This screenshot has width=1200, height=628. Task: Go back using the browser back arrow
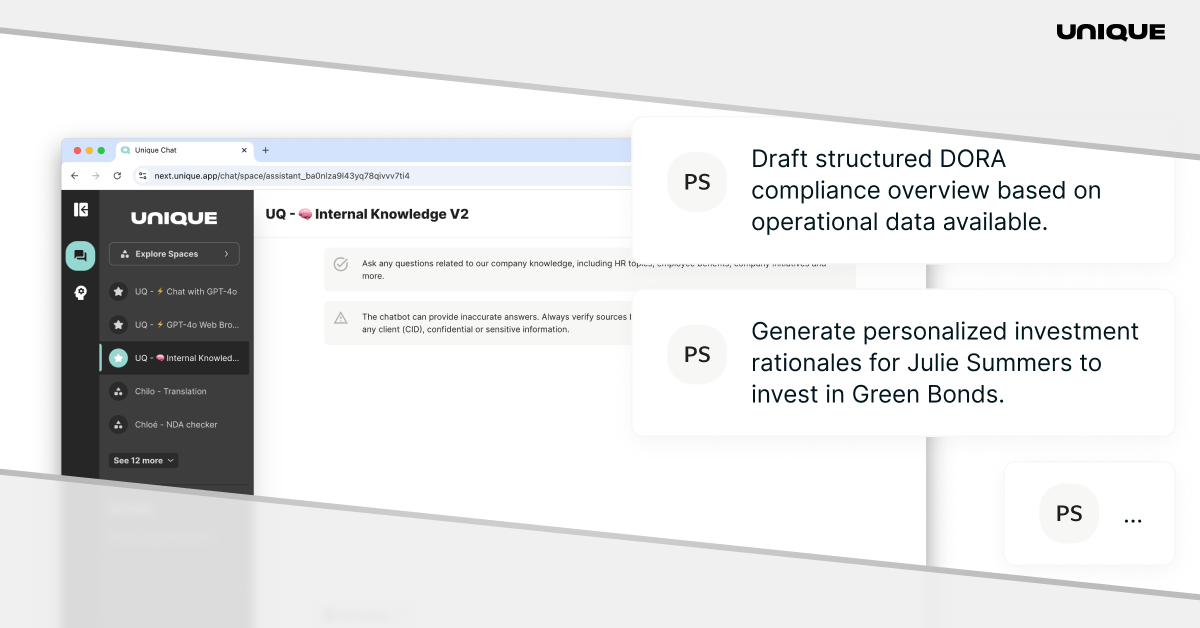click(75, 174)
